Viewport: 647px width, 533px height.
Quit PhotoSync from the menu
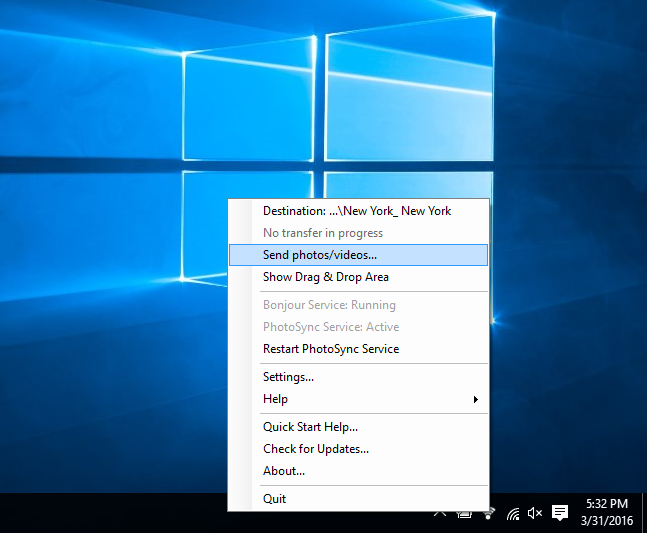click(x=358, y=499)
